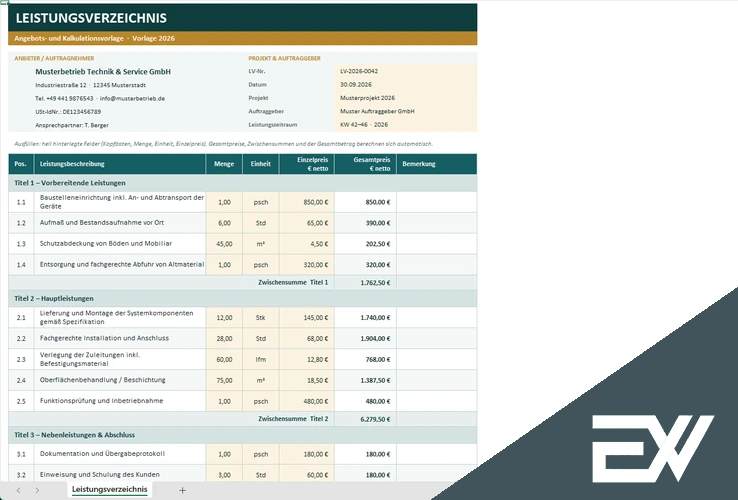Click the Pos. column header
Viewport: 738px width, 500px height.
click(21, 164)
